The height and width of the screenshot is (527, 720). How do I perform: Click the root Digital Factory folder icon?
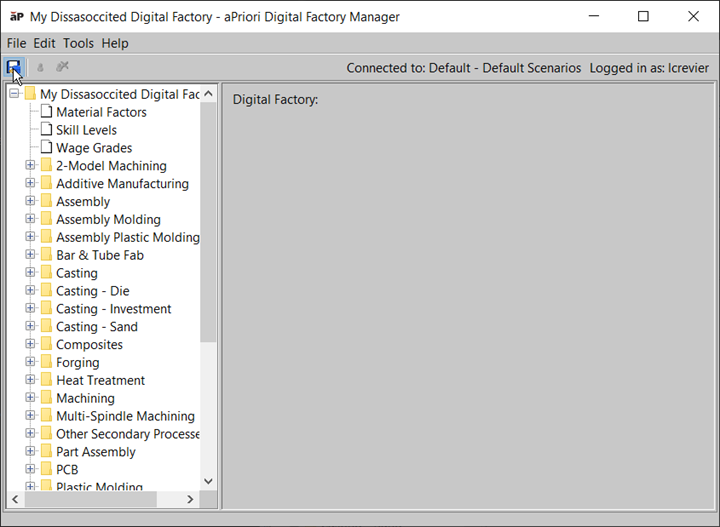pos(30,93)
